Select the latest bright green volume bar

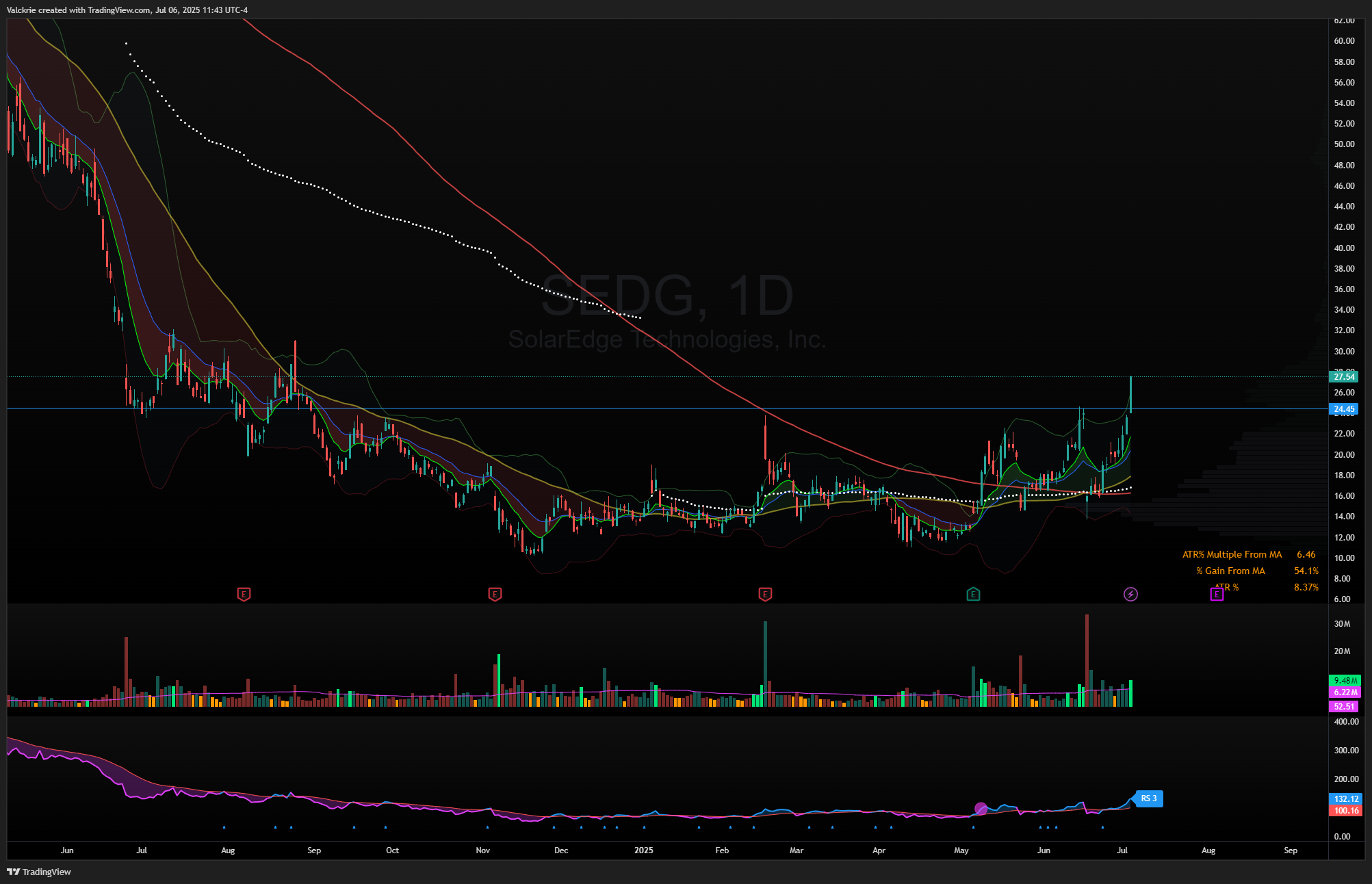pos(1130,693)
